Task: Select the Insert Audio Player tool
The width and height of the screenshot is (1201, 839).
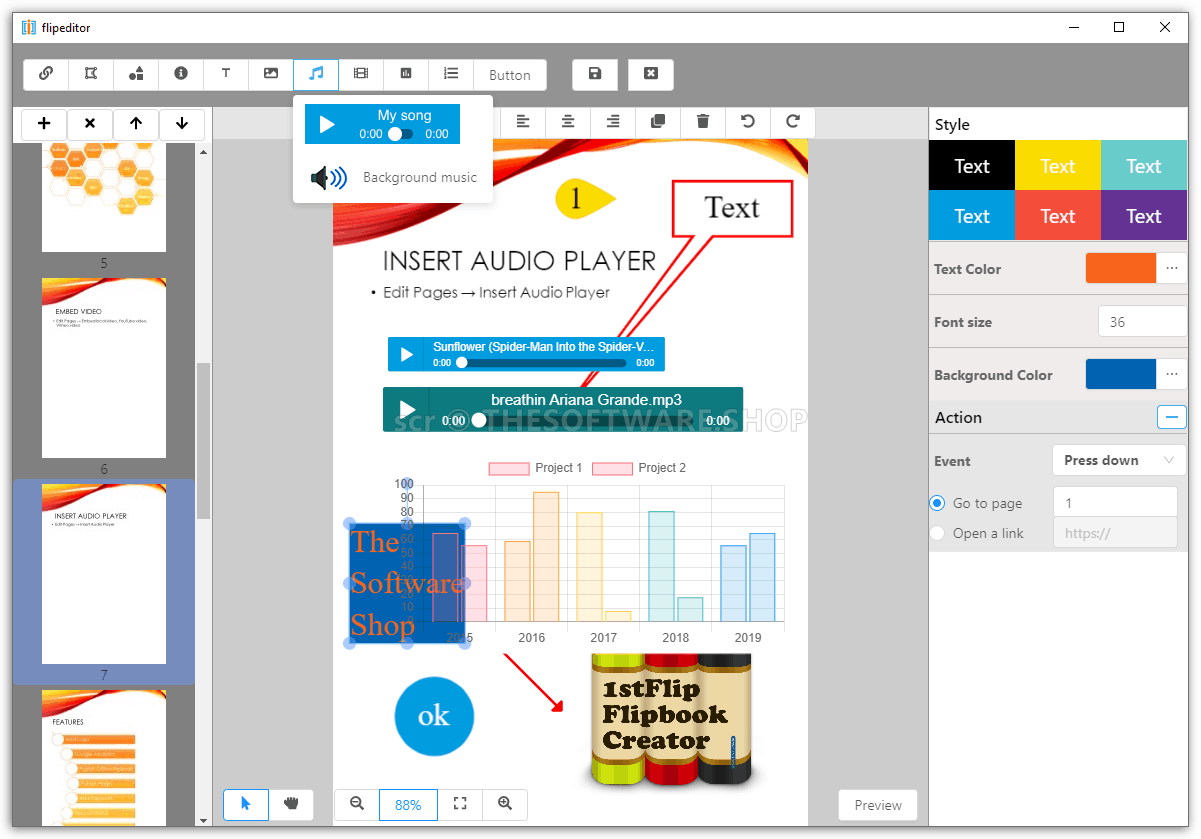Action: tap(316, 74)
